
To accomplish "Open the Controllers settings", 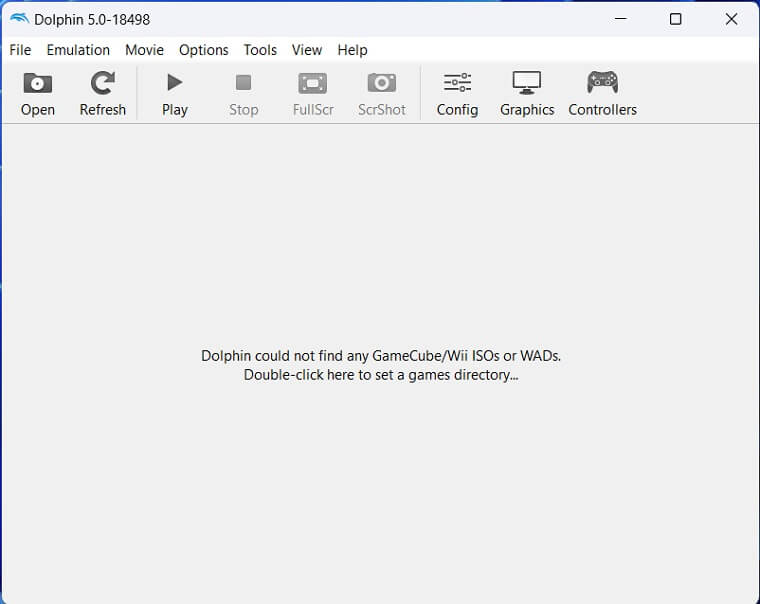I will click(x=602, y=94).
